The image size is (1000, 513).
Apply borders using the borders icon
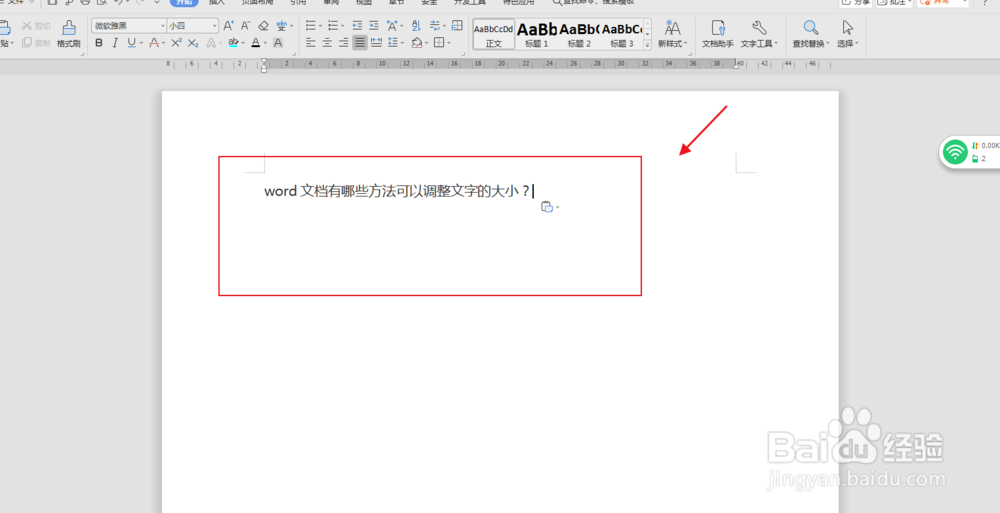pos(439,43)
